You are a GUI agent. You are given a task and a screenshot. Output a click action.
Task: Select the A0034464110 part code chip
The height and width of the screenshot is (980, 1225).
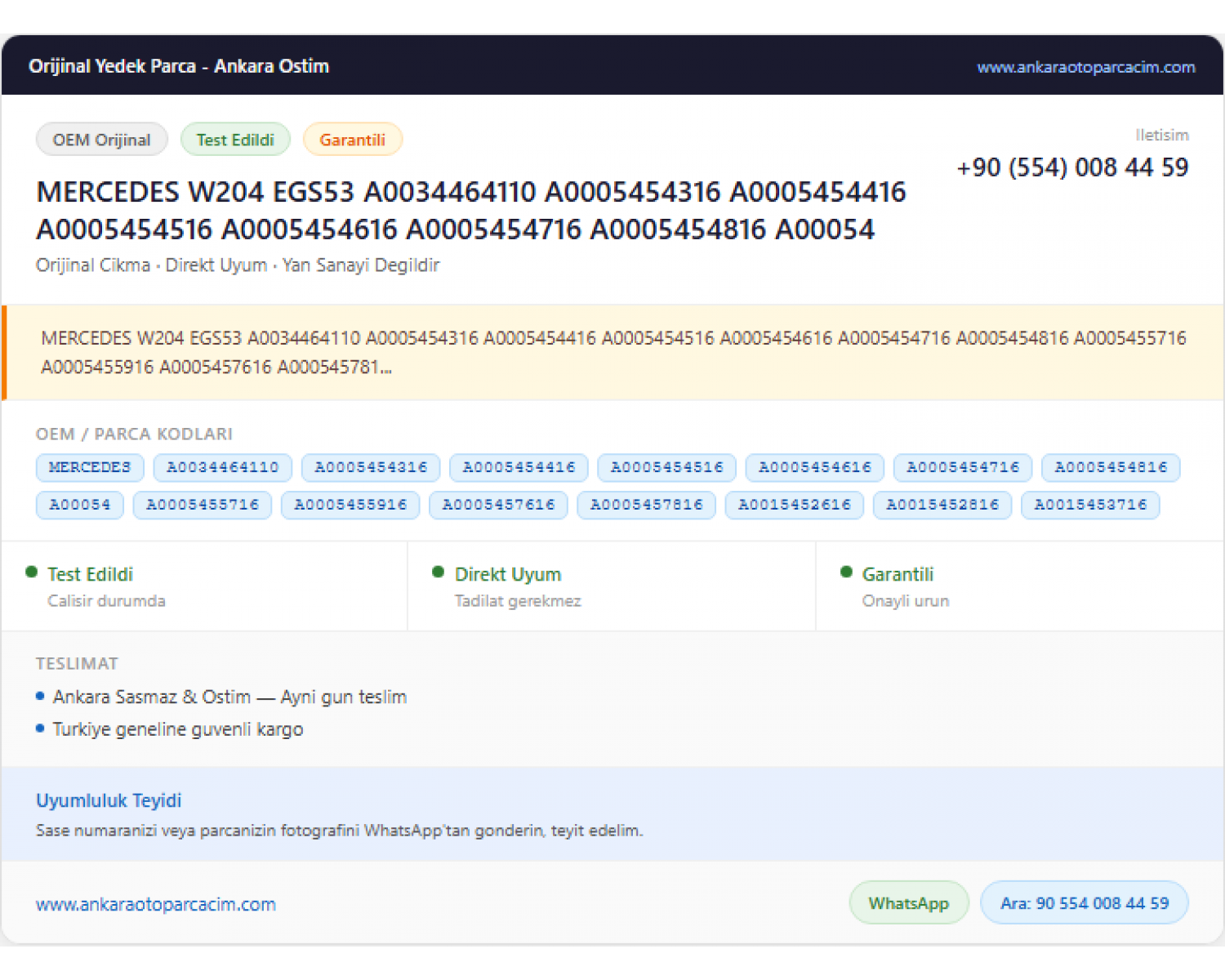point(223,467)
